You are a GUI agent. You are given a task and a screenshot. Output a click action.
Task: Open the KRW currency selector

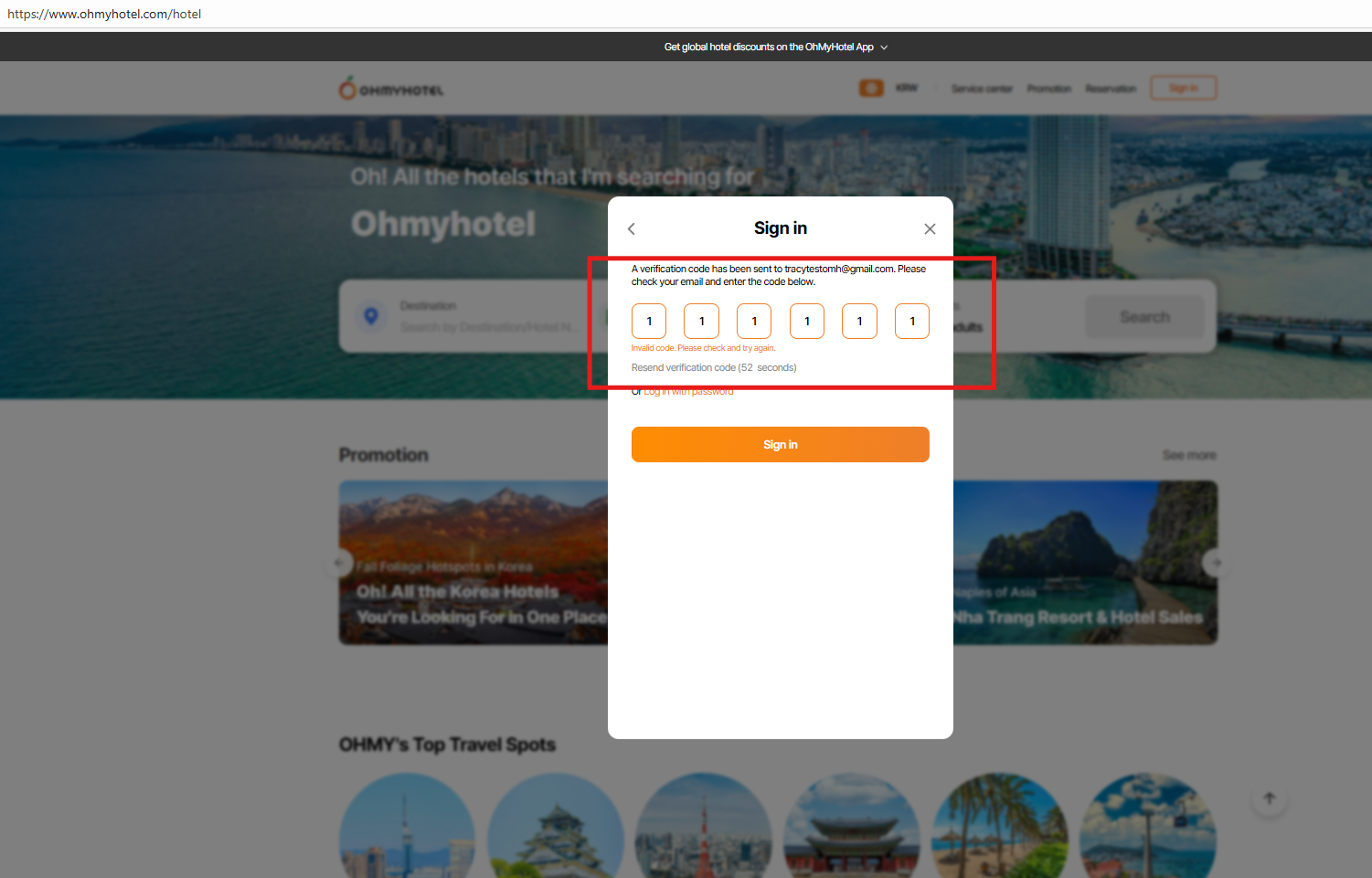point(907,89)
